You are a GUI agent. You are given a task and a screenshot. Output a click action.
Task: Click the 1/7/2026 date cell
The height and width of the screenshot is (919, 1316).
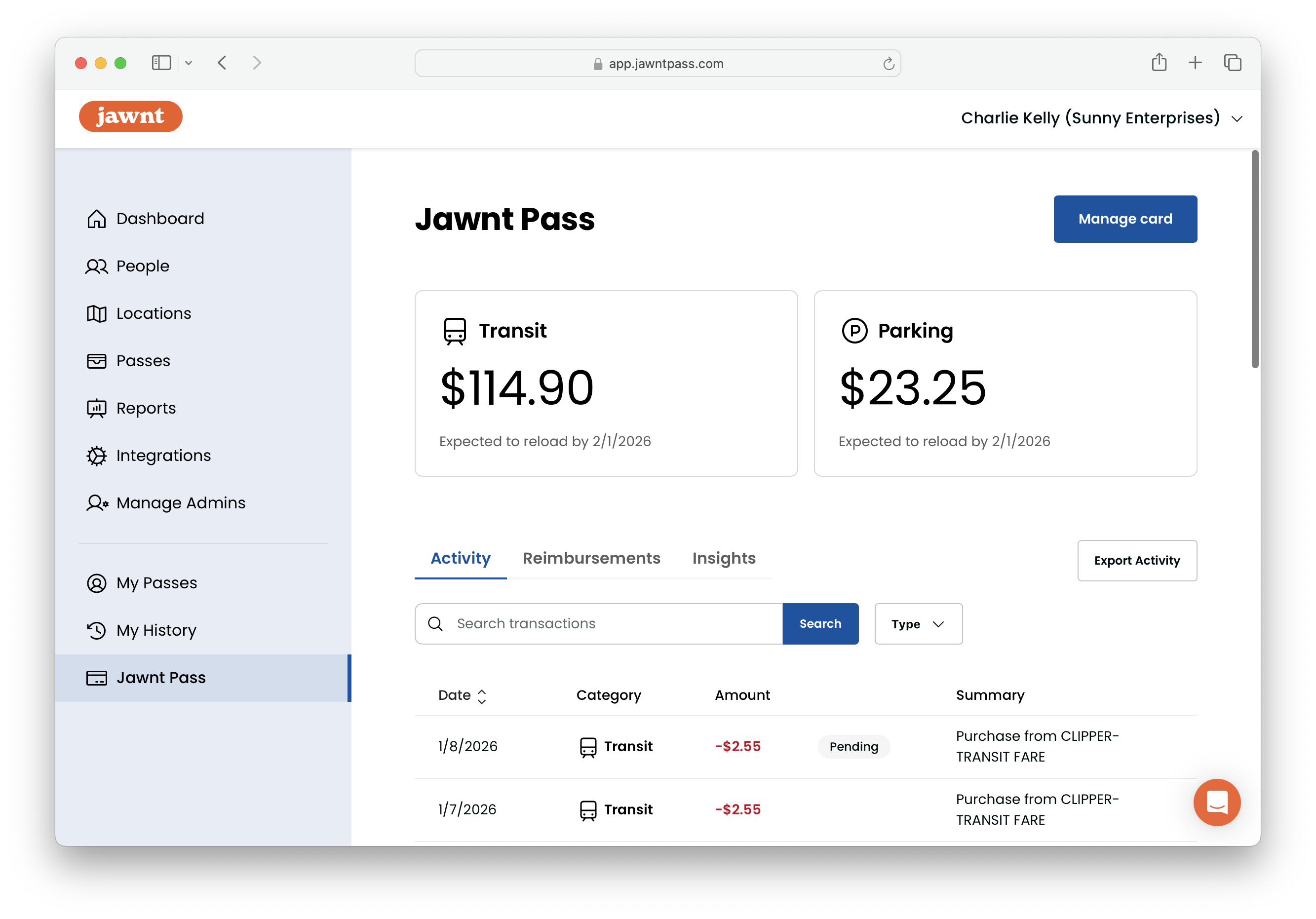coord(467,809)
